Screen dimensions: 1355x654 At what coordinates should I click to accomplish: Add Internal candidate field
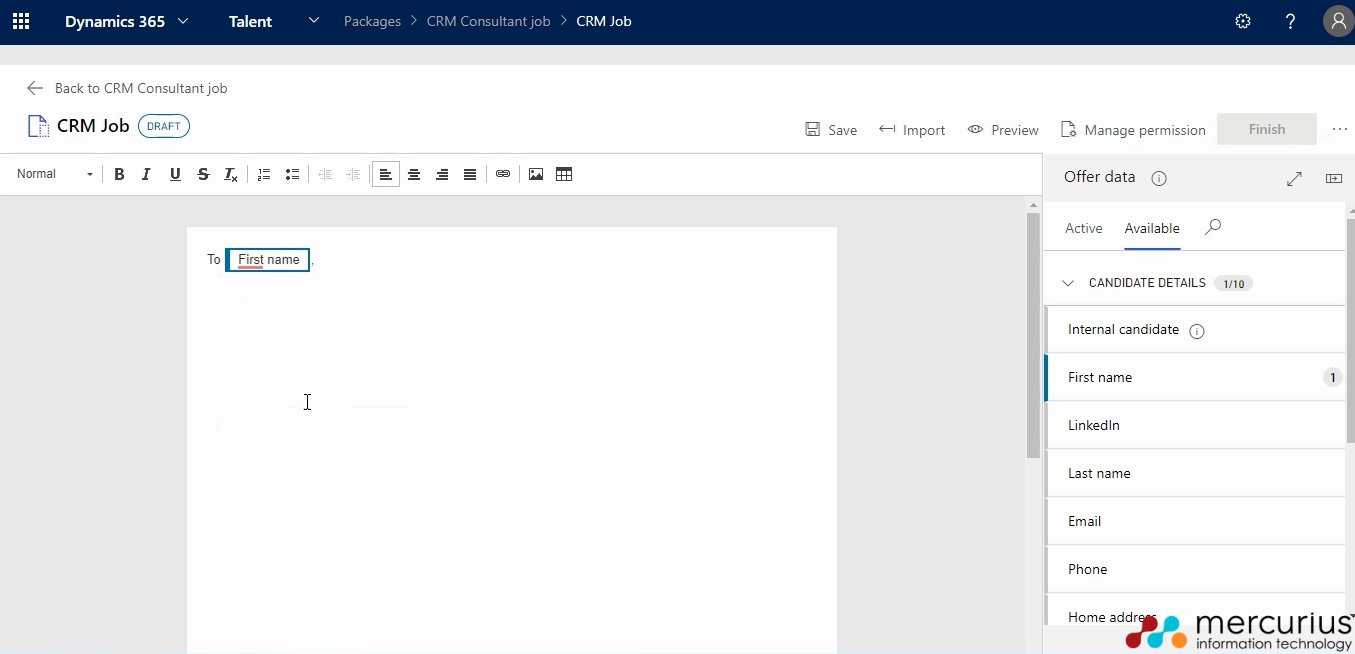1194,330
